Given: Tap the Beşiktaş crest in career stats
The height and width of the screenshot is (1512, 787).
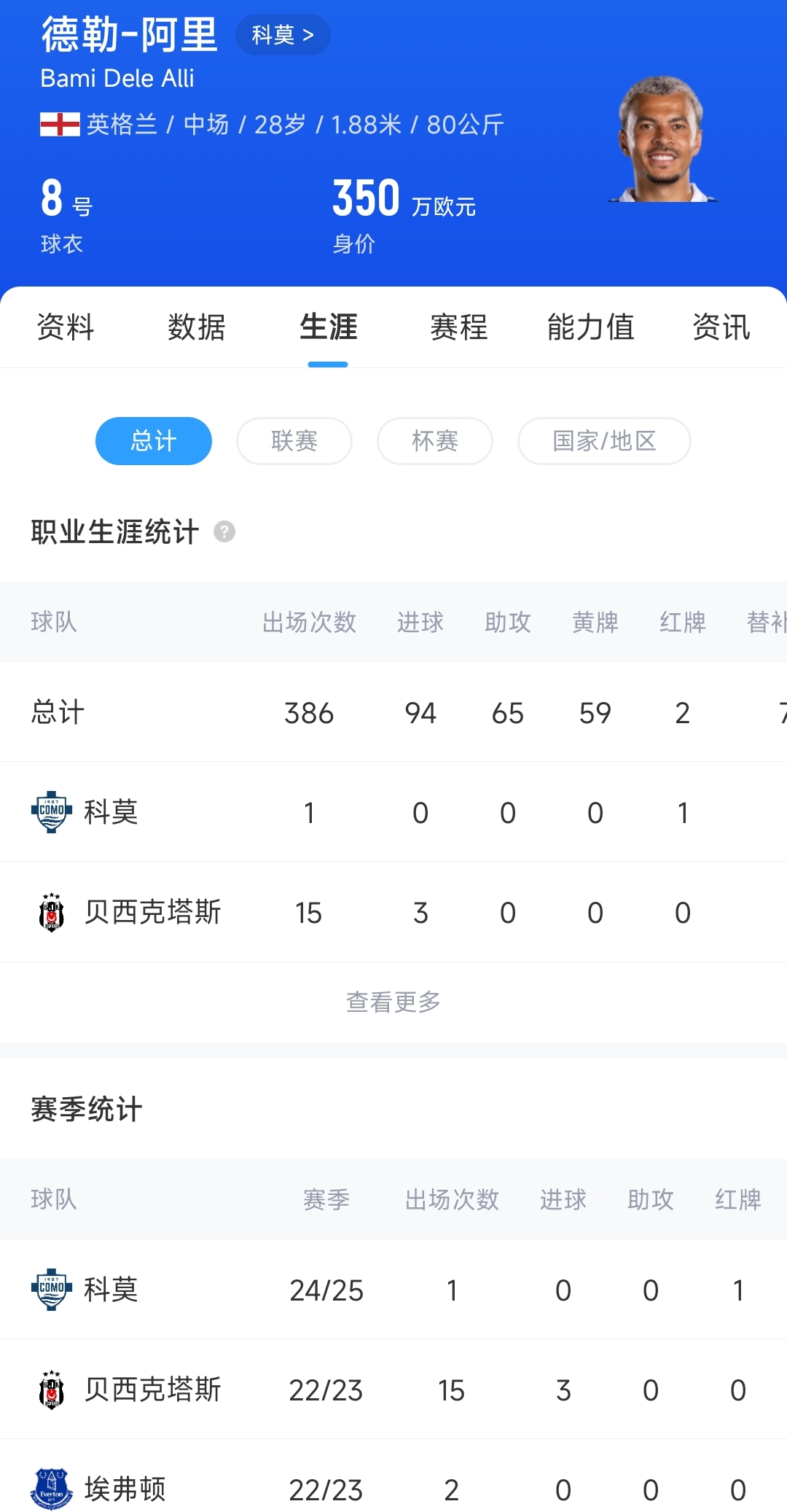Looking at the screenshot, I should click(51, 913).
